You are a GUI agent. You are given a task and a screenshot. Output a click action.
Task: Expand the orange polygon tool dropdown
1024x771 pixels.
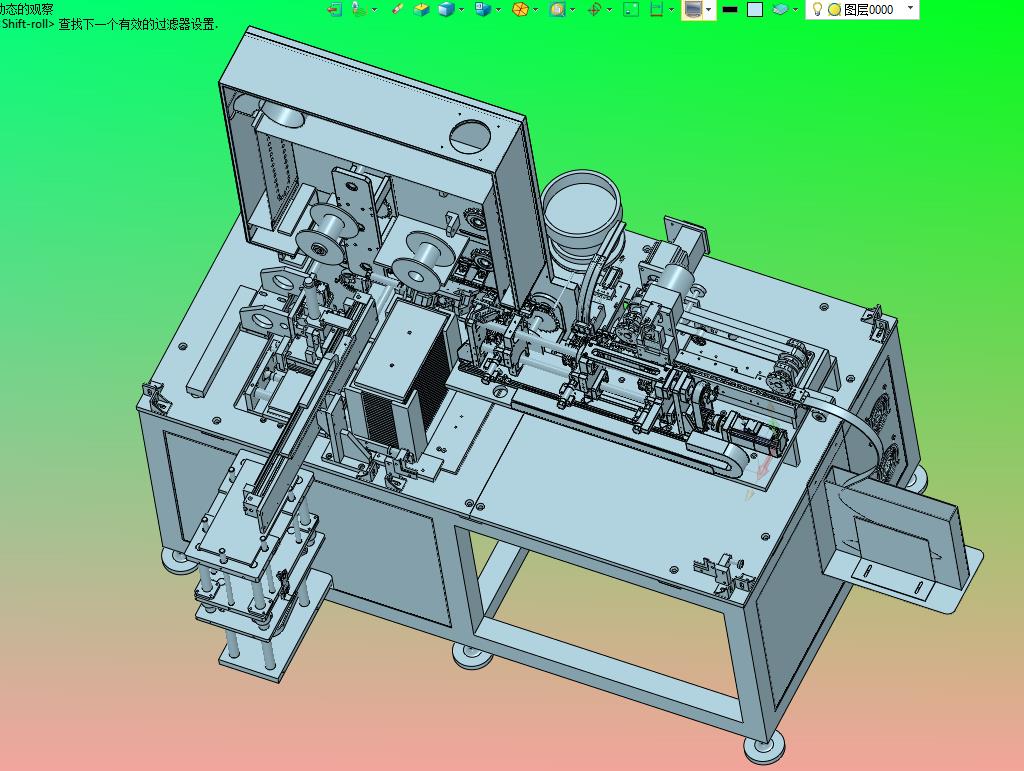536,9
